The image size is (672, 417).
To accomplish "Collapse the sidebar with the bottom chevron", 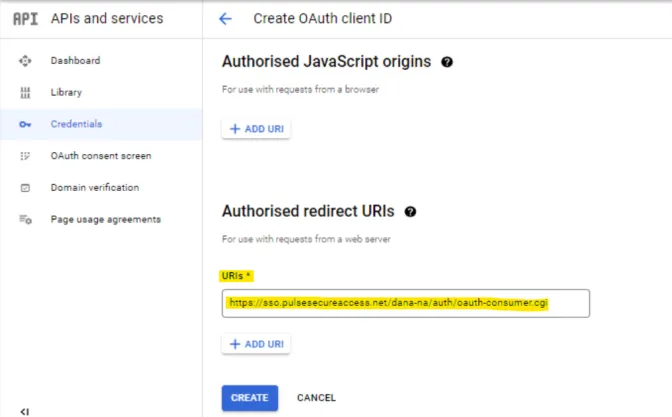I will pos(25,411).
